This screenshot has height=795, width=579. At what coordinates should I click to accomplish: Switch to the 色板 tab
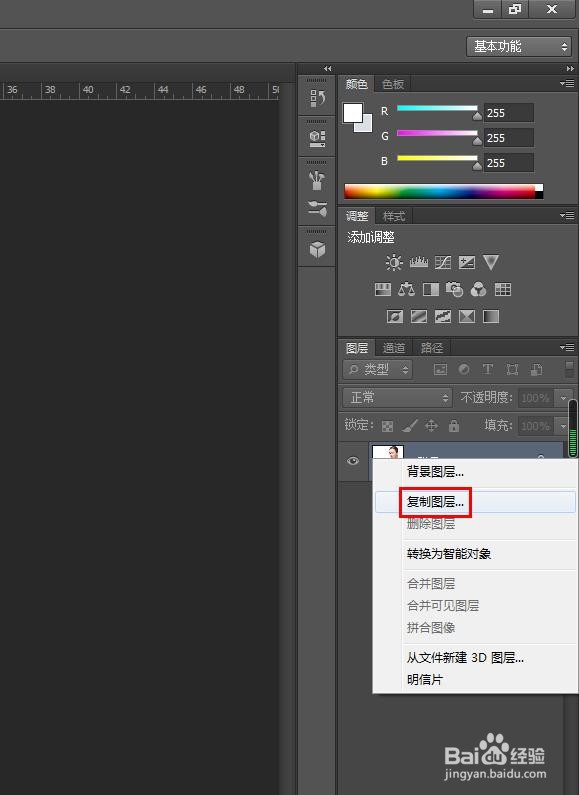coord(393,84)
